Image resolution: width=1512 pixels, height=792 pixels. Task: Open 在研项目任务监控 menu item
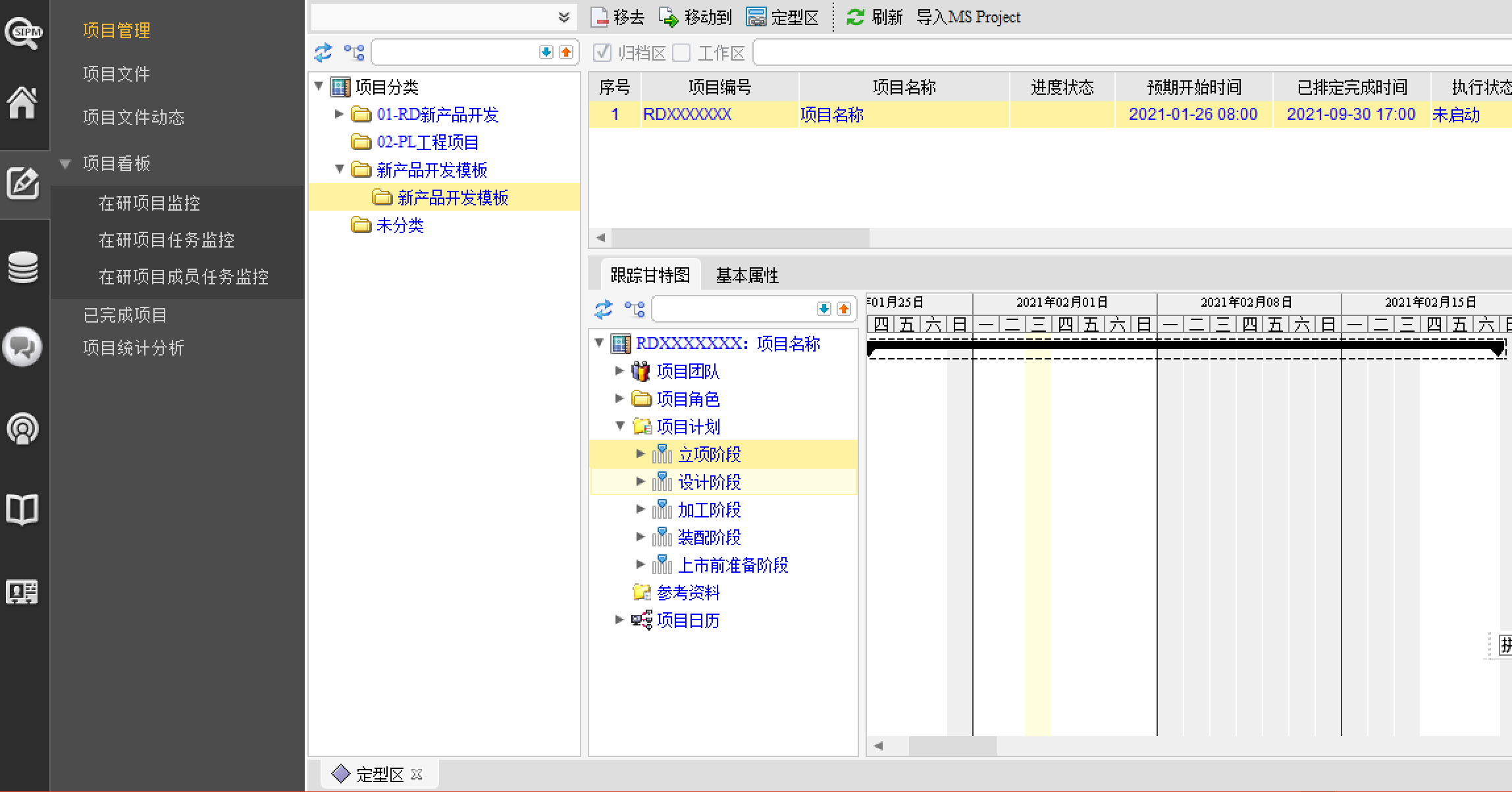coord(167,240)
